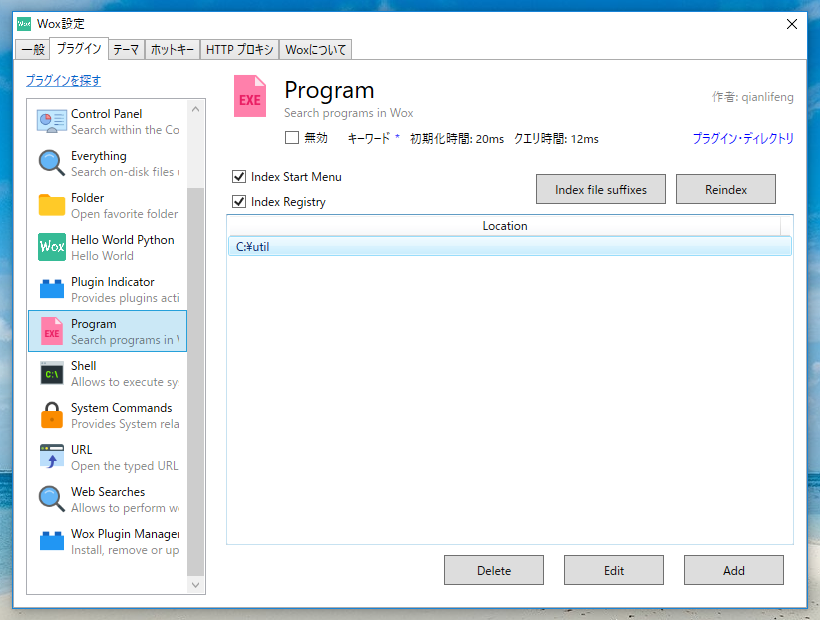The height and width of the screenshot is (620, 820).
Task: Click the Reindex button
Action: coord(726,189)
